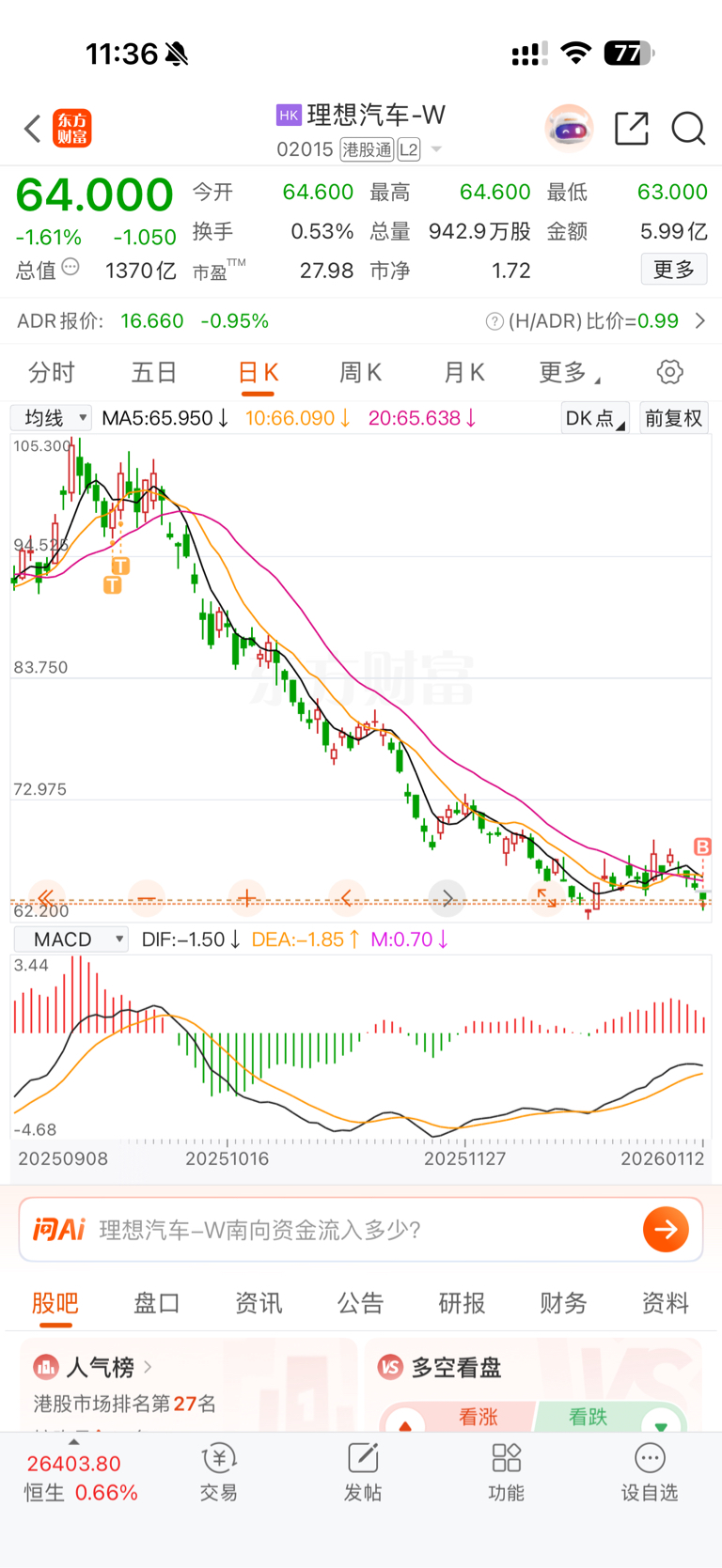This screenshot has height=1568, width=722.
Task: Open the 发帖 post icon
Action: click(x=363, y=1471)
